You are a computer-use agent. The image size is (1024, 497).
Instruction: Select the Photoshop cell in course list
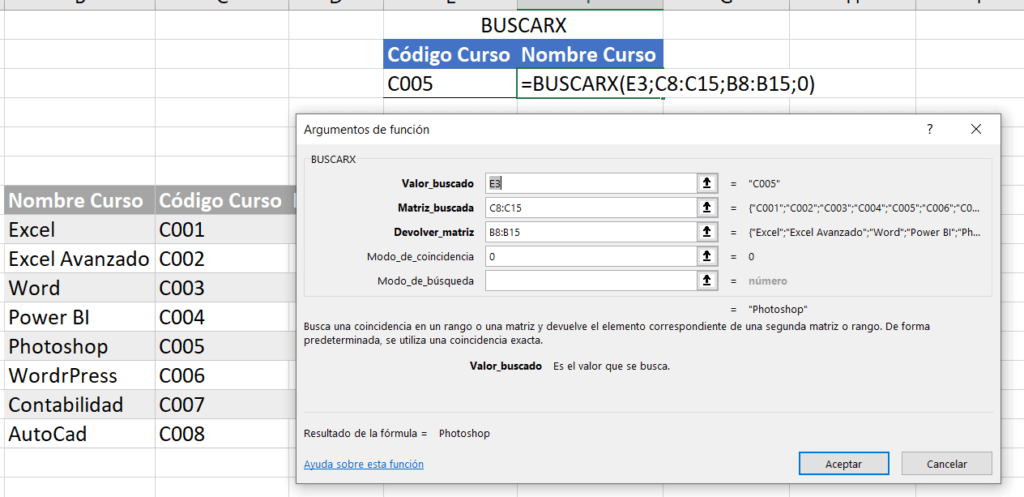click(x=78, y=347)
